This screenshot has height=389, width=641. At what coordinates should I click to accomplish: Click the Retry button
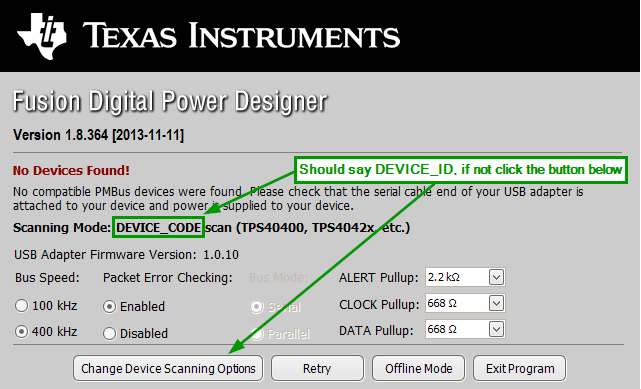pos(317,368)
